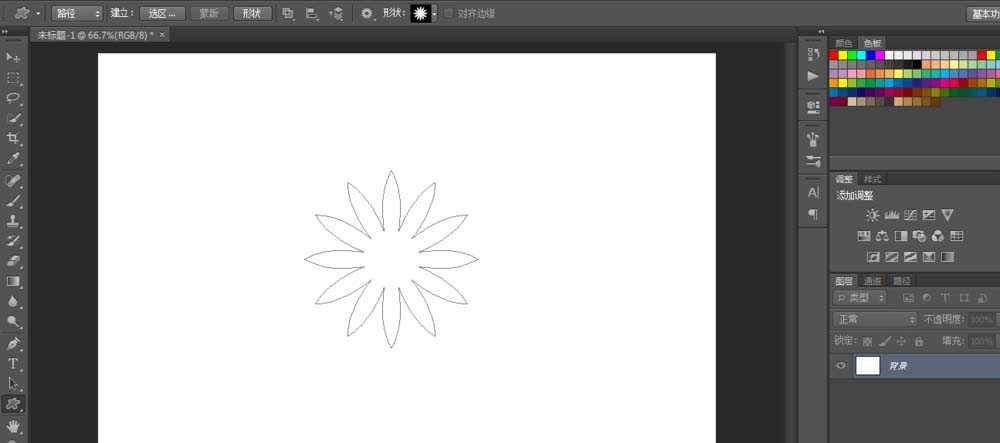1000x443 pixels.
Task: Switch to the 通道 channels tab
Action: pyautogui.click(x=873, y=281)
